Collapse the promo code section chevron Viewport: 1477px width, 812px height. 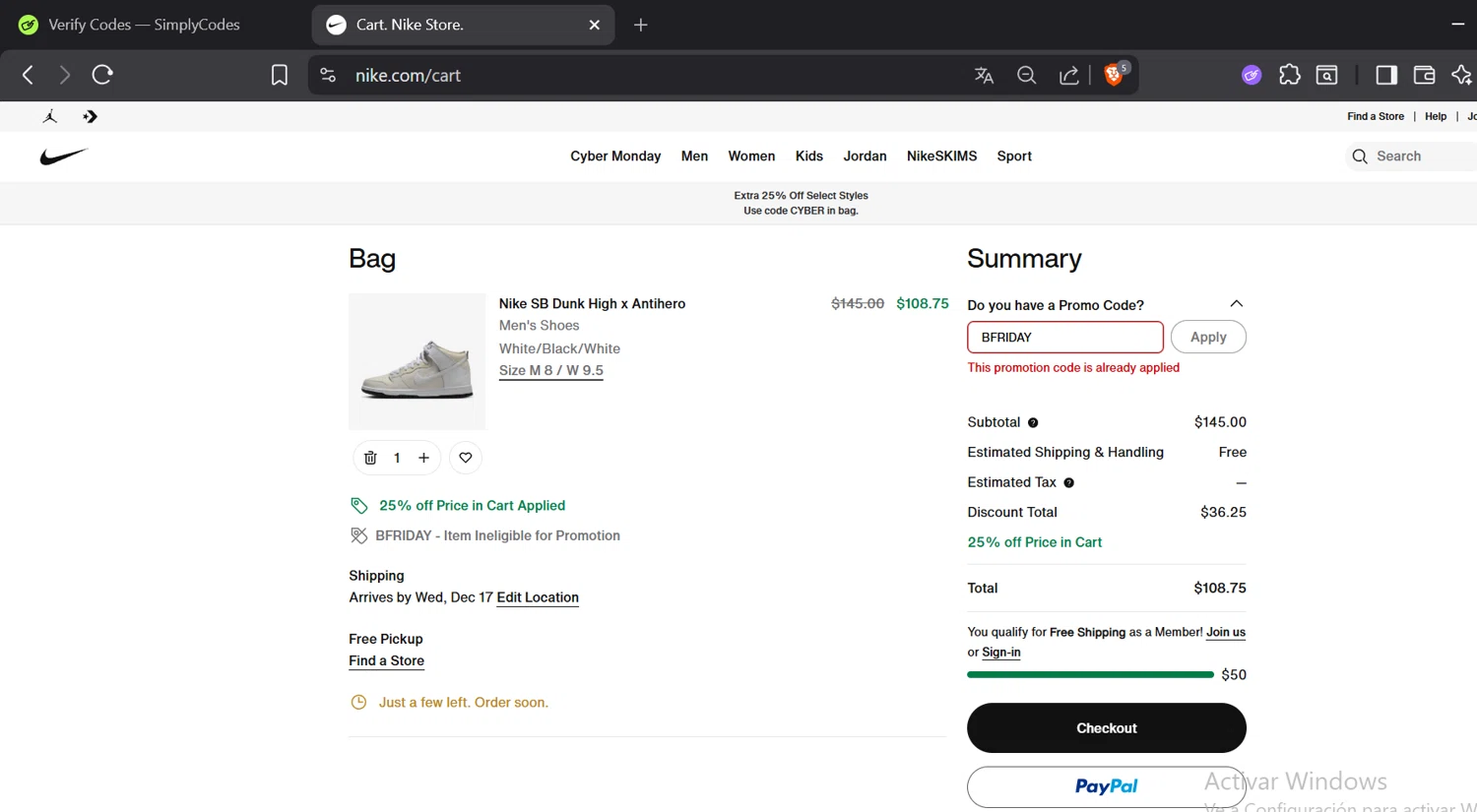(x=1237, y=303)
